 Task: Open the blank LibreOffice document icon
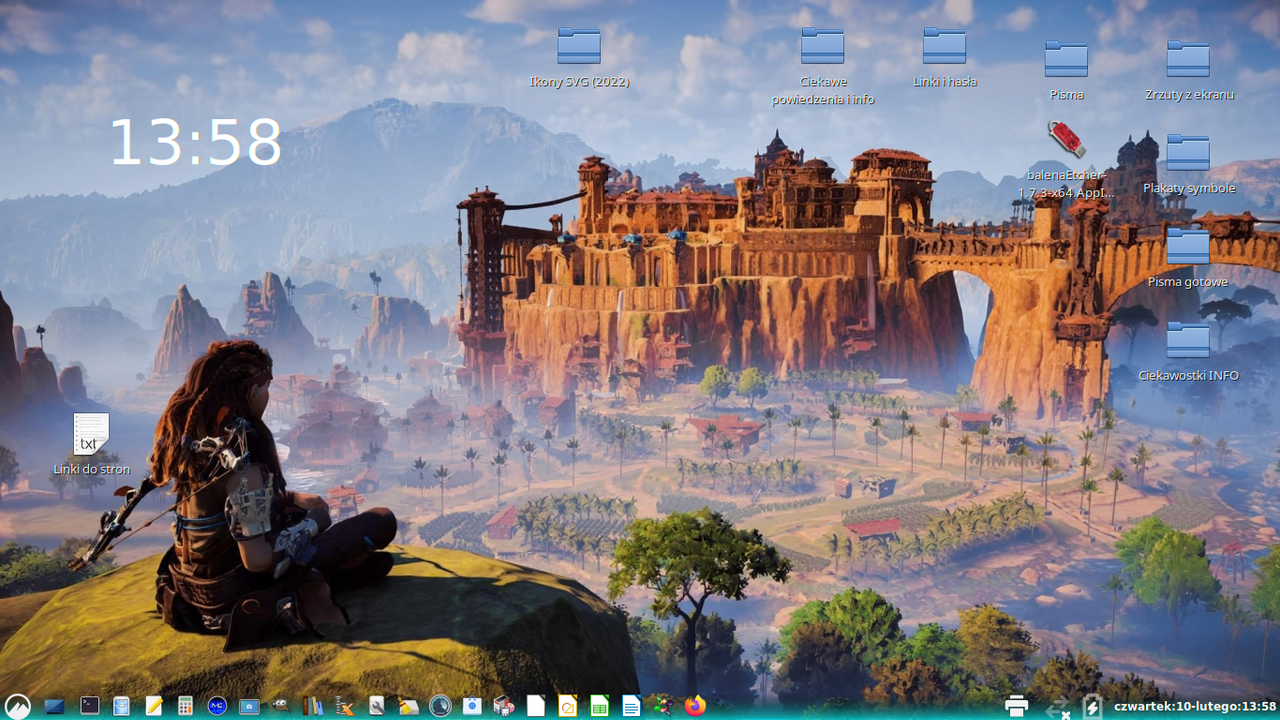pos(536,706)
